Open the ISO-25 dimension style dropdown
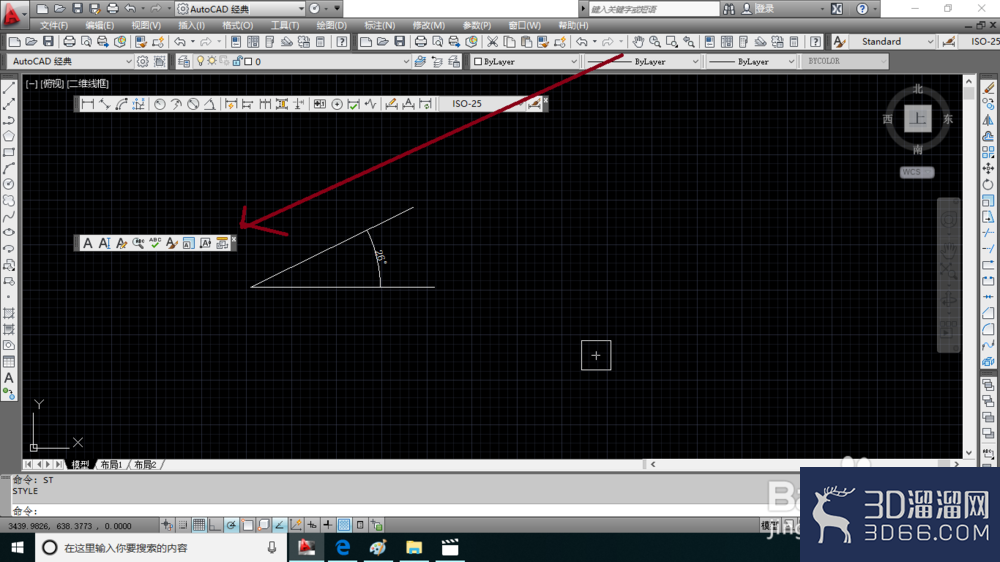The image size is (1000, 562). (485, 104)
